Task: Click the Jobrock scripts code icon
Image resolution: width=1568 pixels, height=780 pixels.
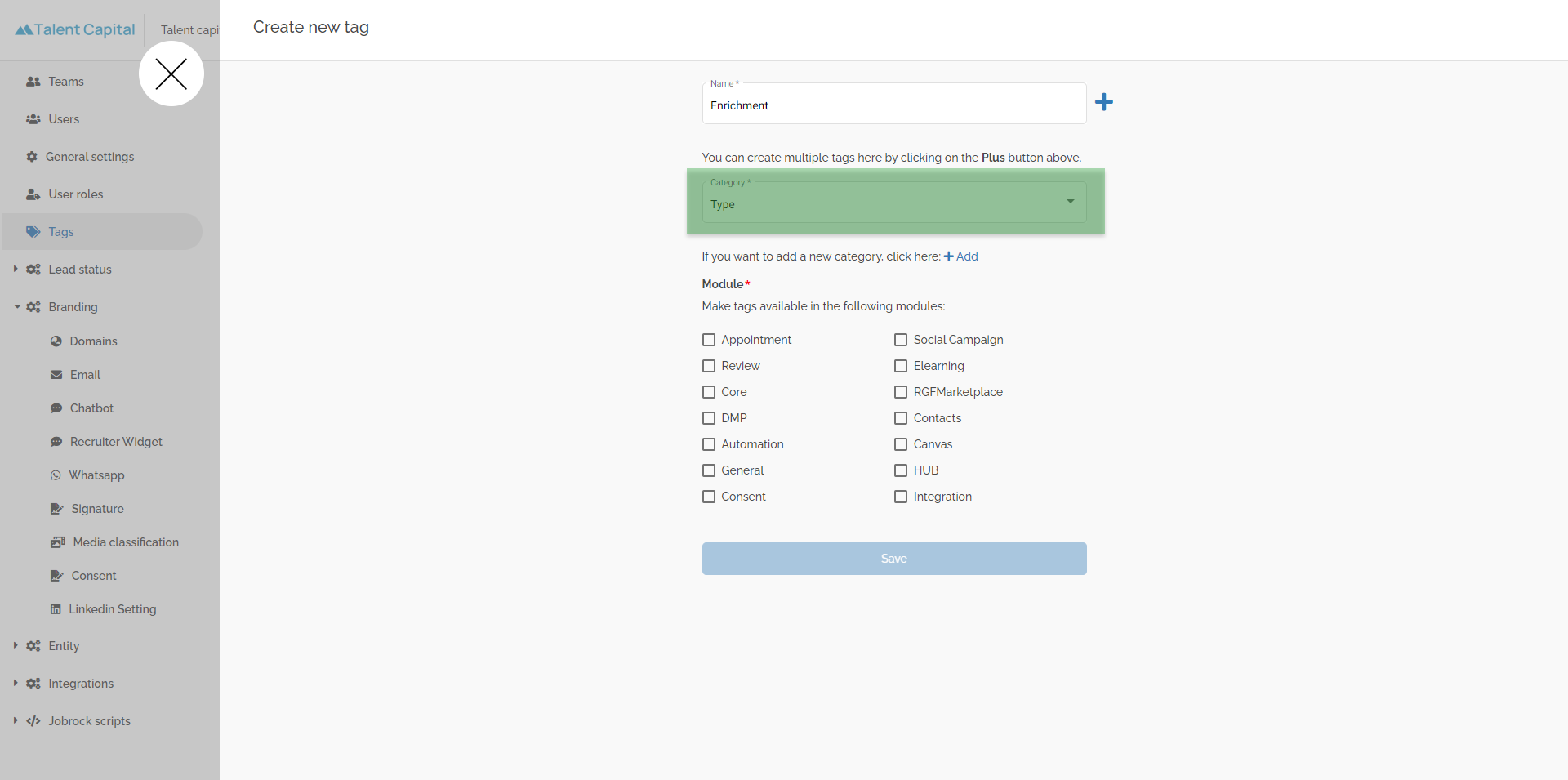Action: coord(33,721)
